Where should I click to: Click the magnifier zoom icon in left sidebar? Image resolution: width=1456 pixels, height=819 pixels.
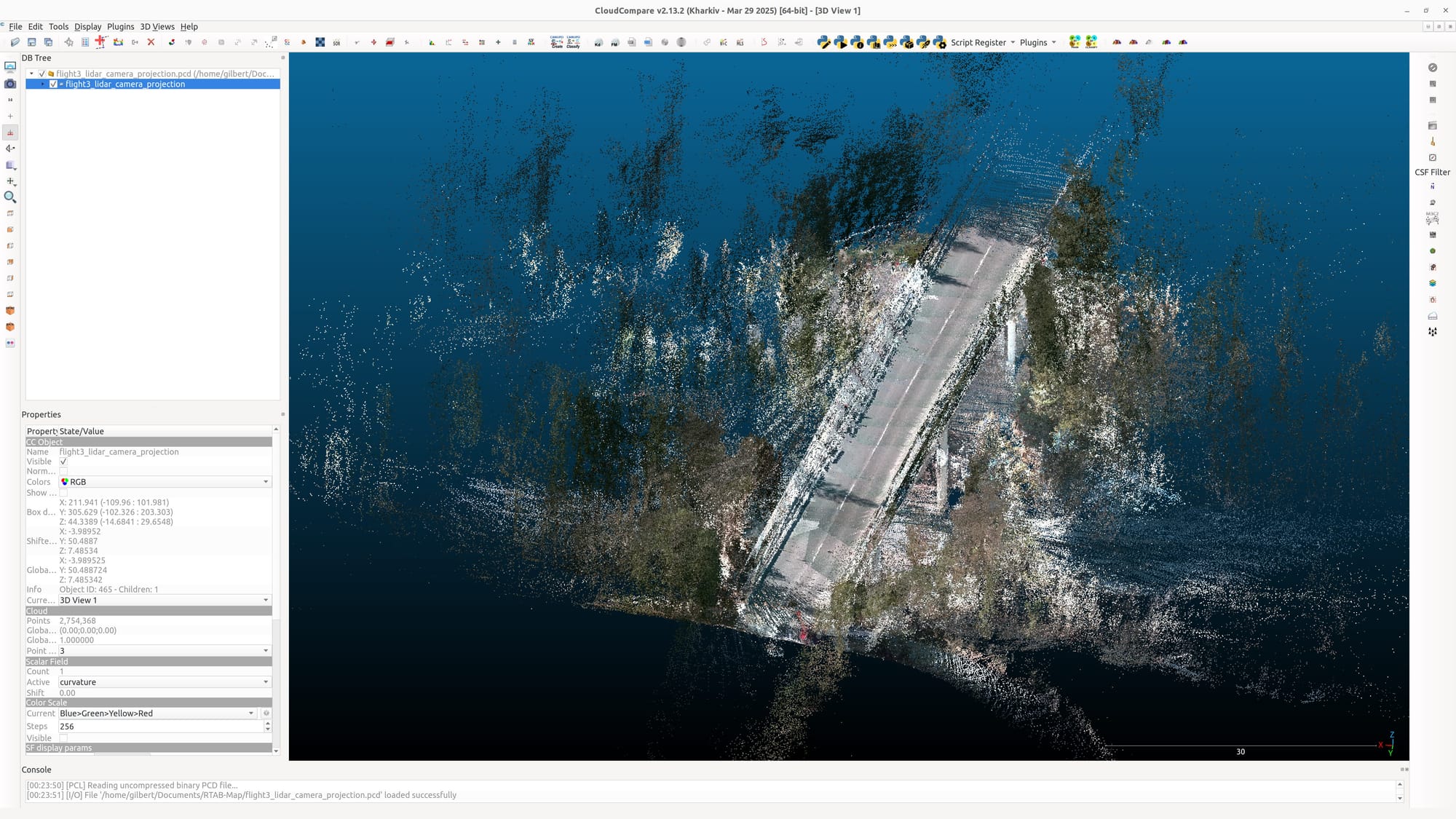10,197
